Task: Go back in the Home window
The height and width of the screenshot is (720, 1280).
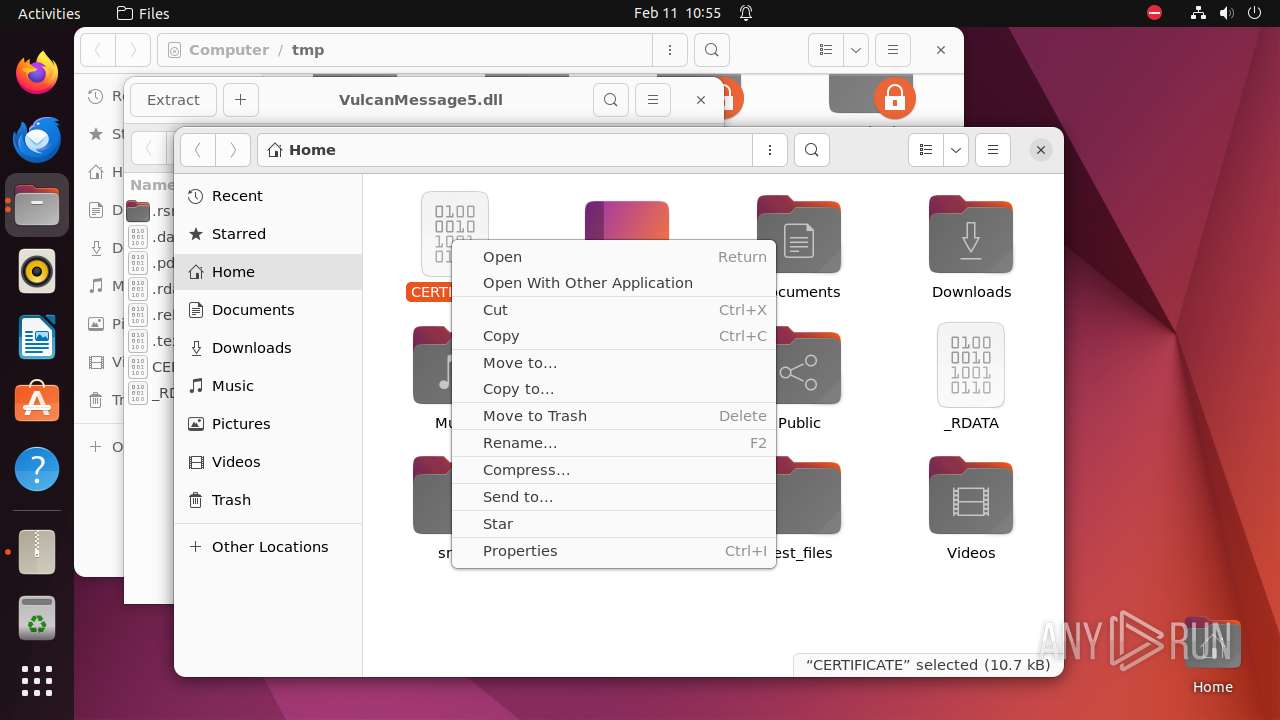Action: pyautogui.click(x=198, y=150)
